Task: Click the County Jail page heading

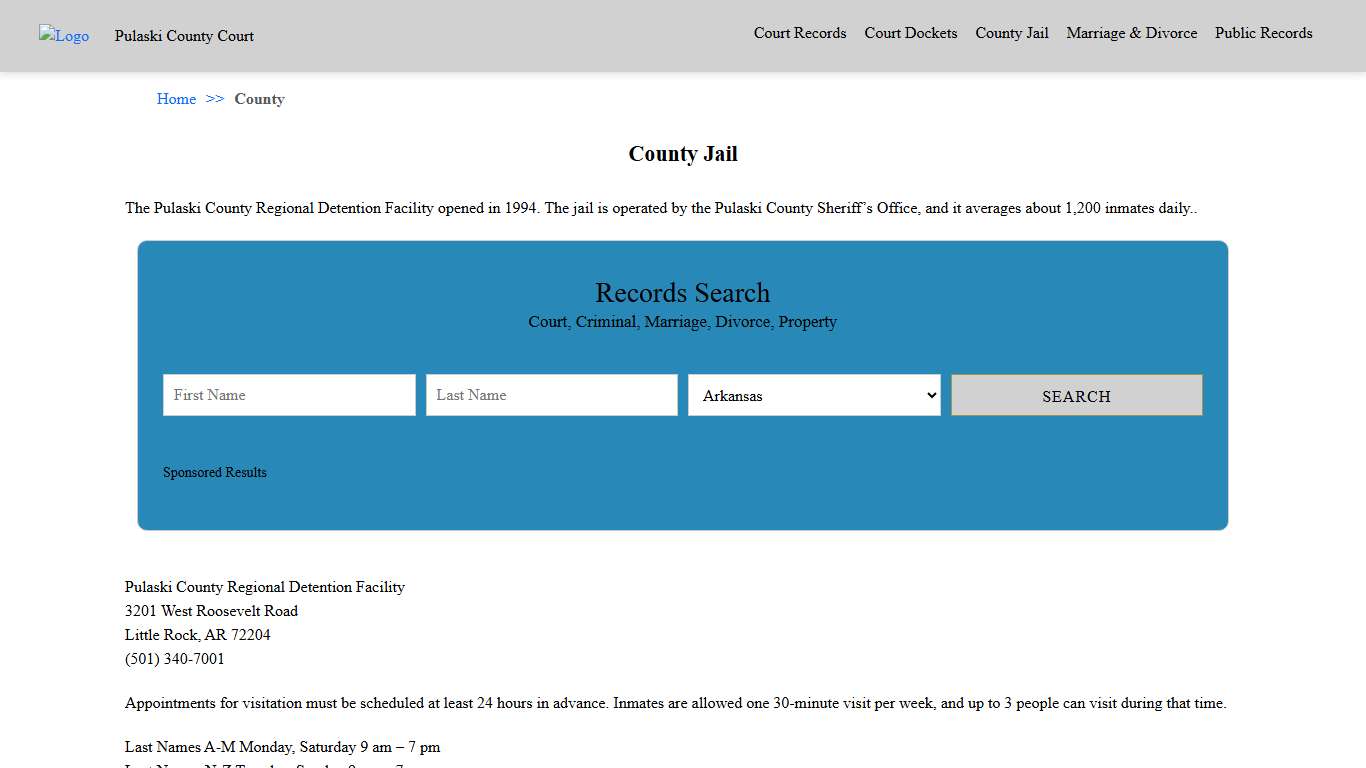Action: (682, 154)
